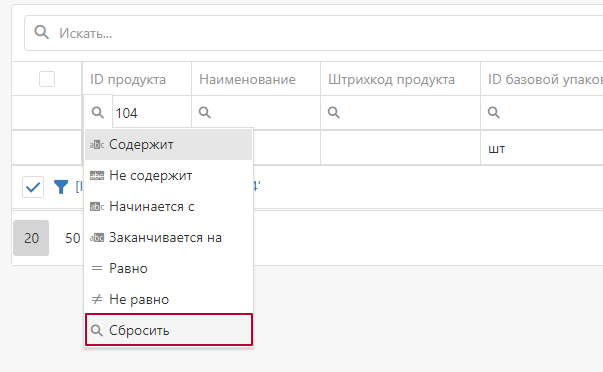Click the magnifier icon in main search bar
603x372 pixels.
coord(42,32)
